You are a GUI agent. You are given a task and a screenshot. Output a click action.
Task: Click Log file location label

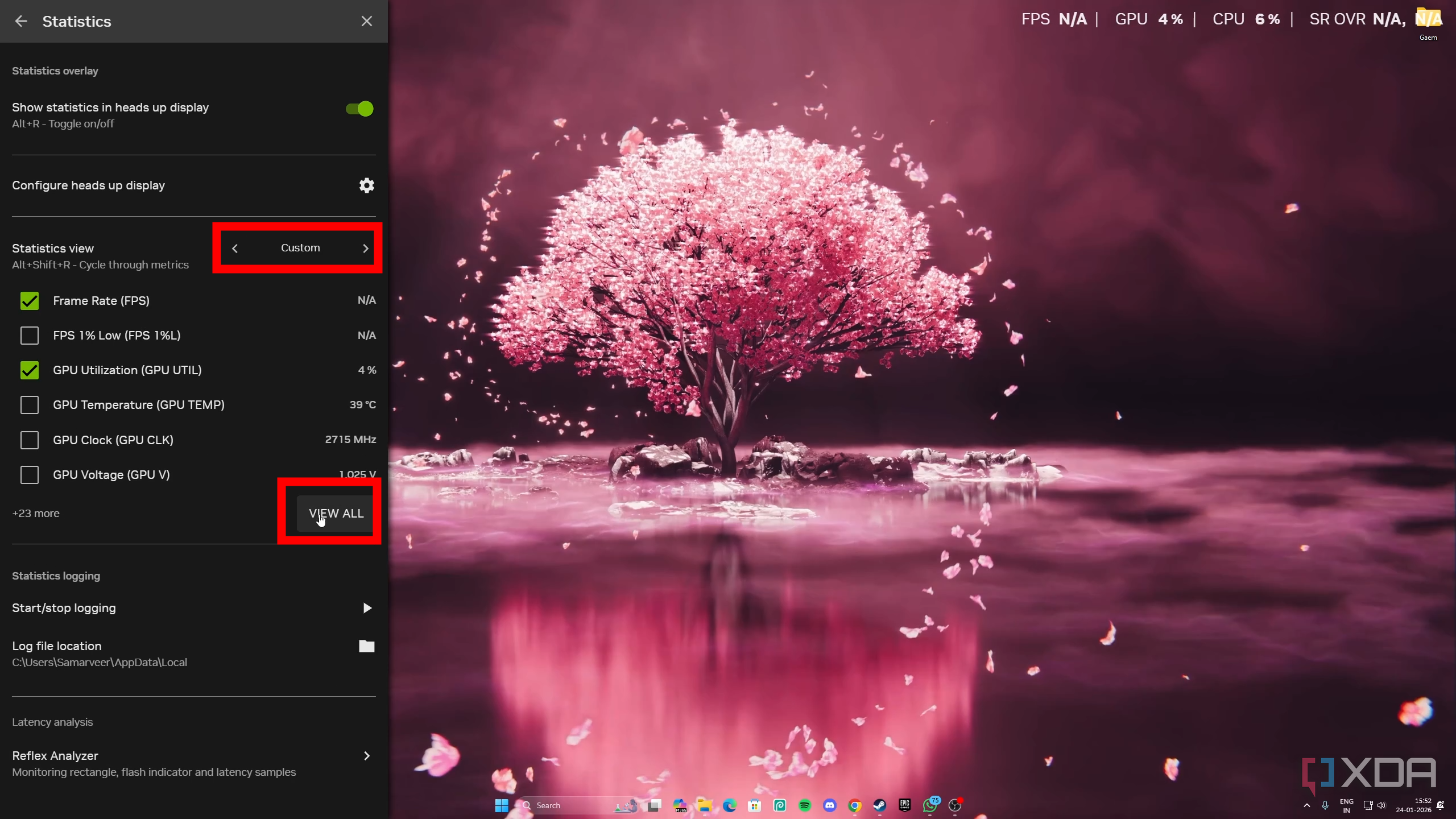(x=57, y=646)
